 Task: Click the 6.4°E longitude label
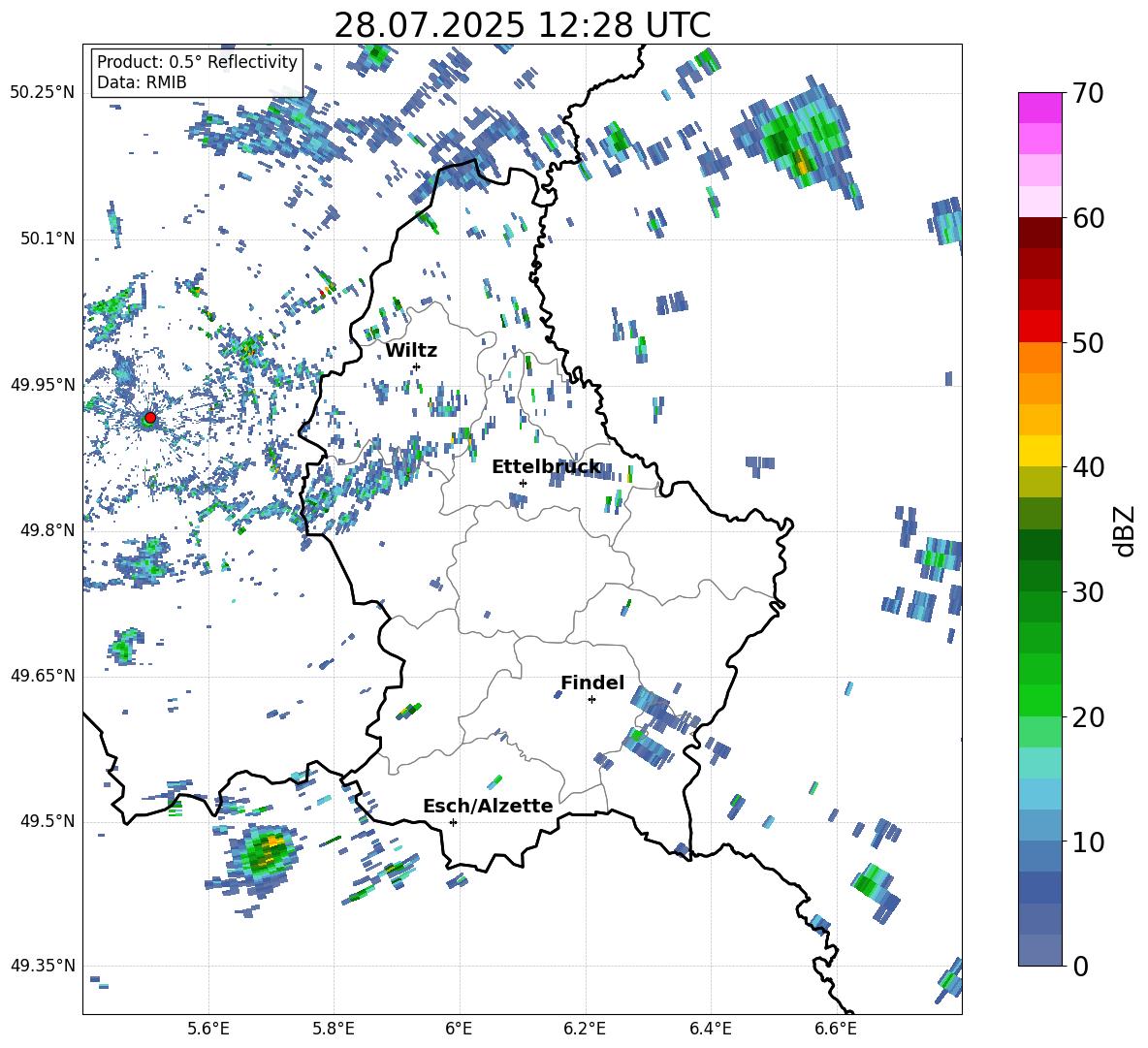pyautogui.click(x=710, y=1030)
